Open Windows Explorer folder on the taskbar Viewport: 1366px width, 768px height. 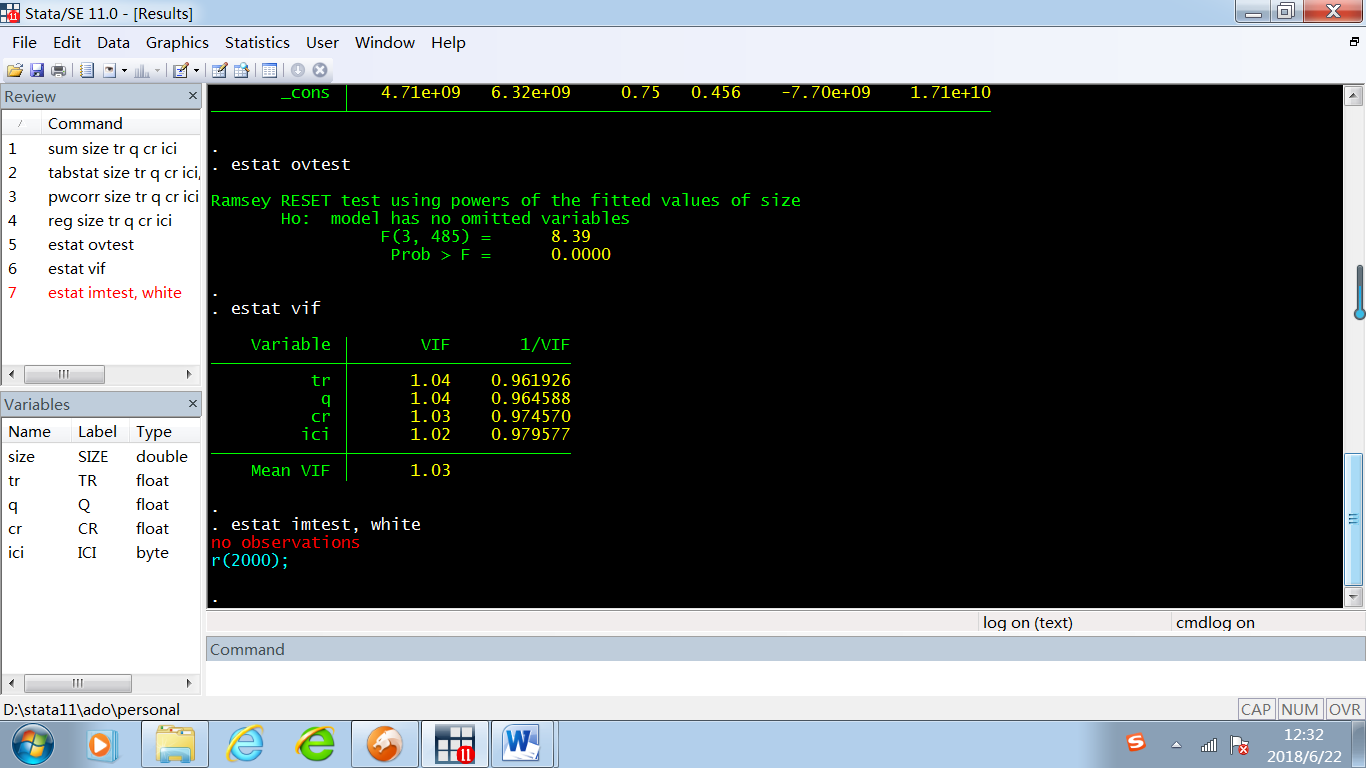point(175,744)
